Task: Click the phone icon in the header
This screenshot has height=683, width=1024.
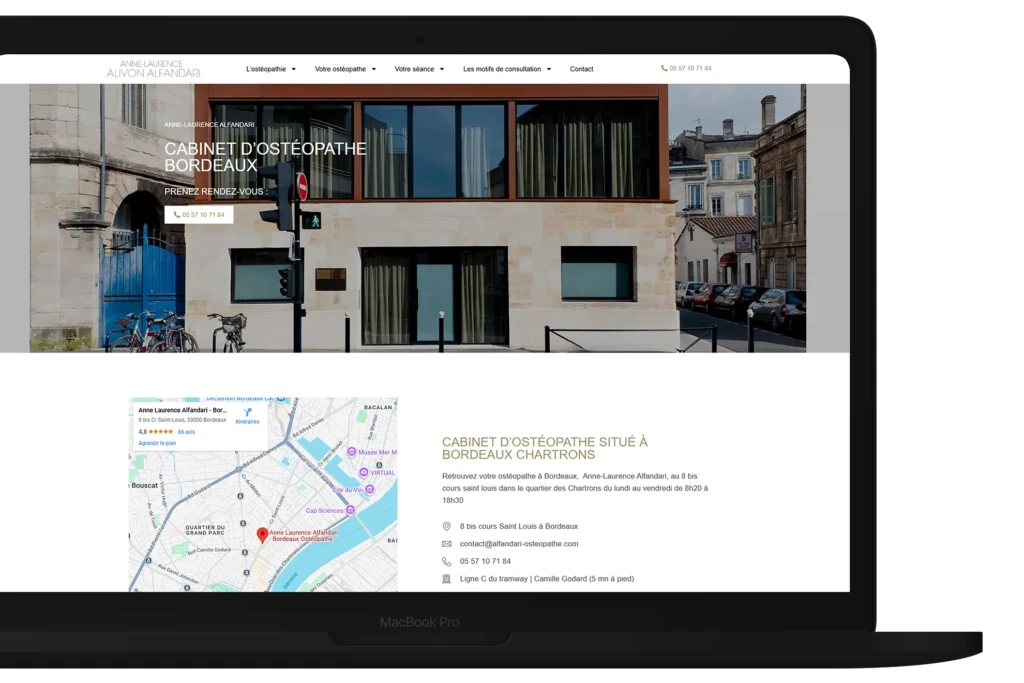Action: click(x=664, y=69)
